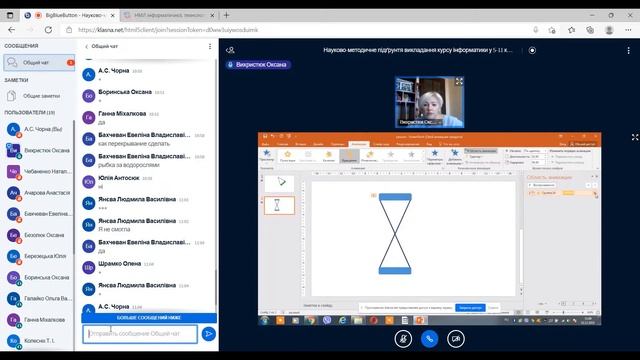Screen dimensions: 640x360
Task: Open Internet Explorer from the shared screen taskbar
Action: [342, 320]
